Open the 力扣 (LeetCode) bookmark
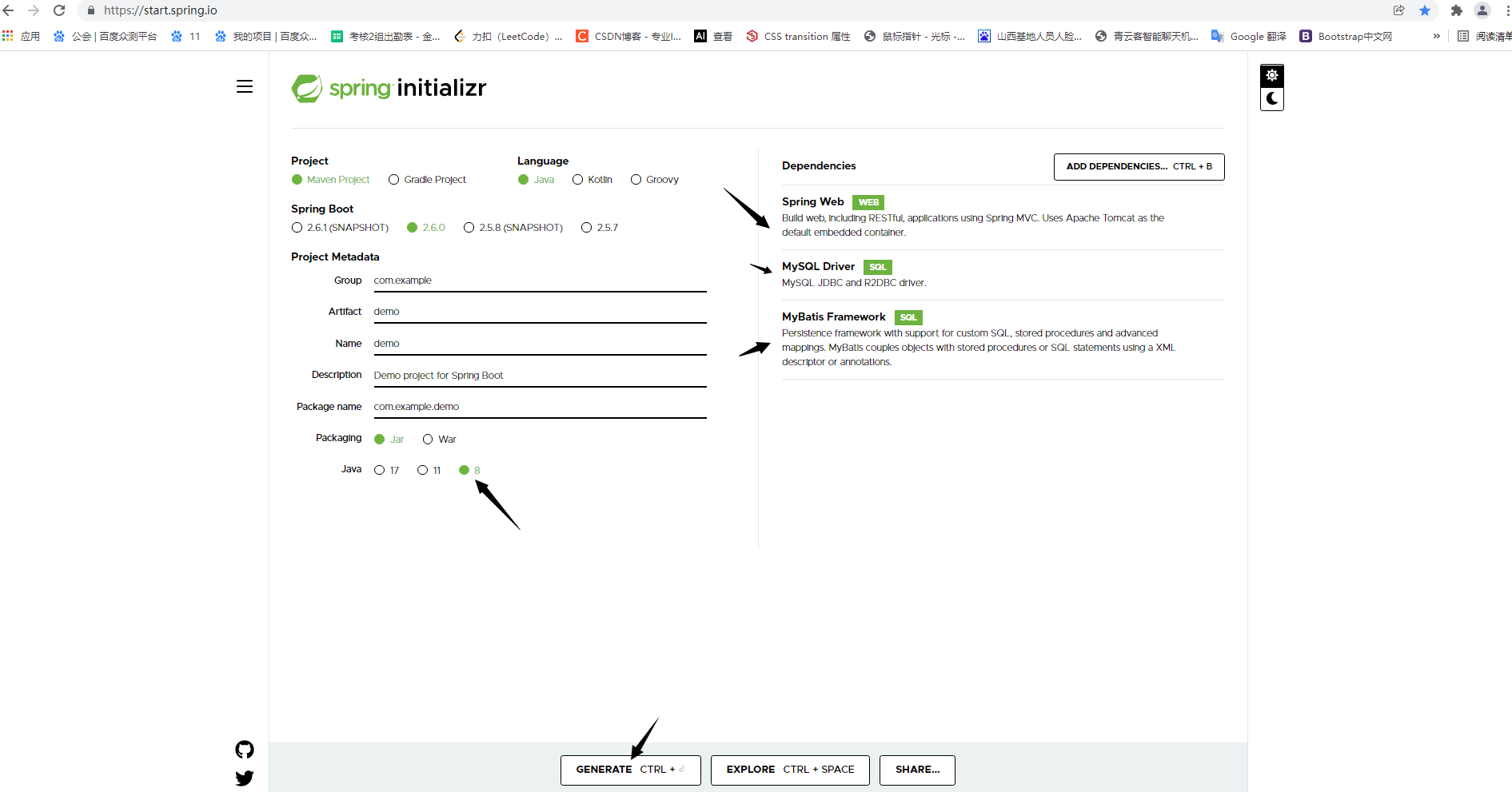 click(x=508, y=36)
